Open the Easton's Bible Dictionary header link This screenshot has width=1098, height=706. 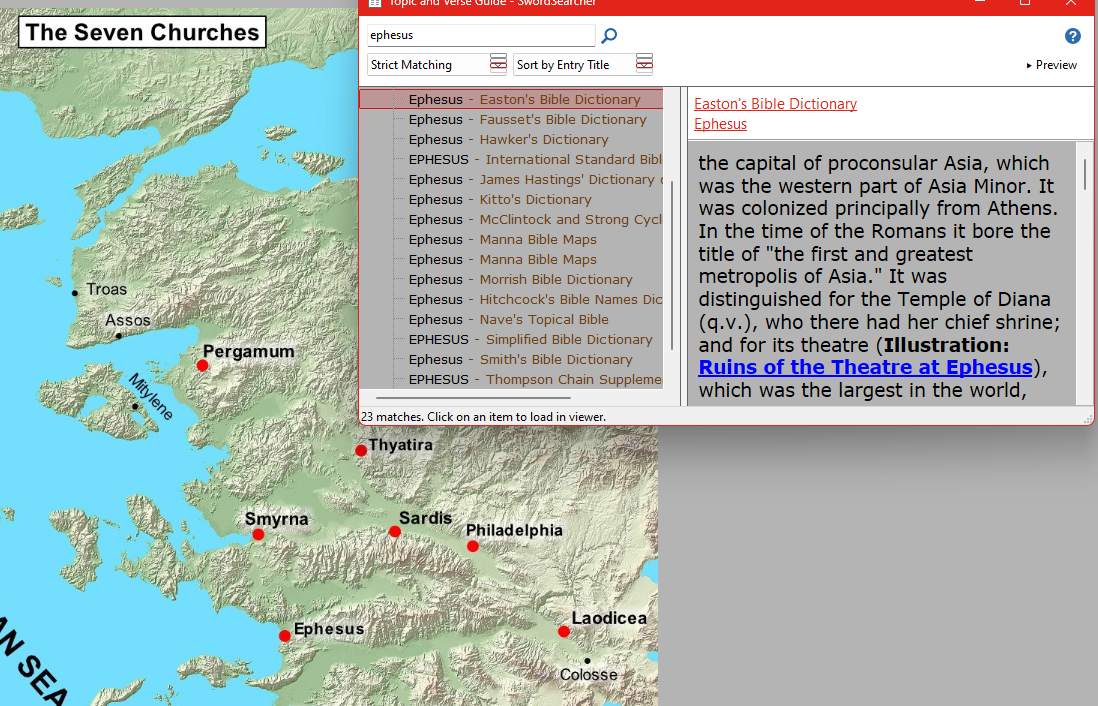coord(775,104)
